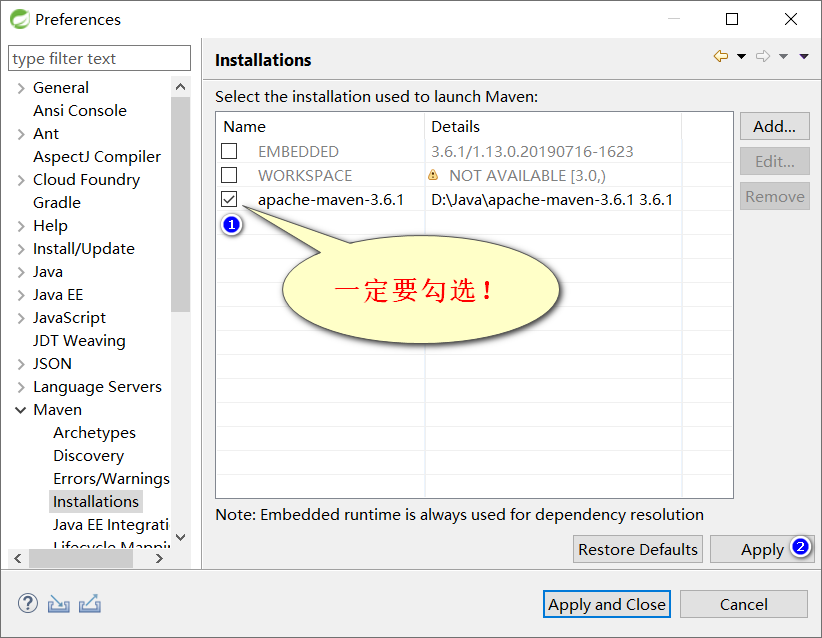
Task: Open Java EE Integration page
Action: [x=111, y=525]
